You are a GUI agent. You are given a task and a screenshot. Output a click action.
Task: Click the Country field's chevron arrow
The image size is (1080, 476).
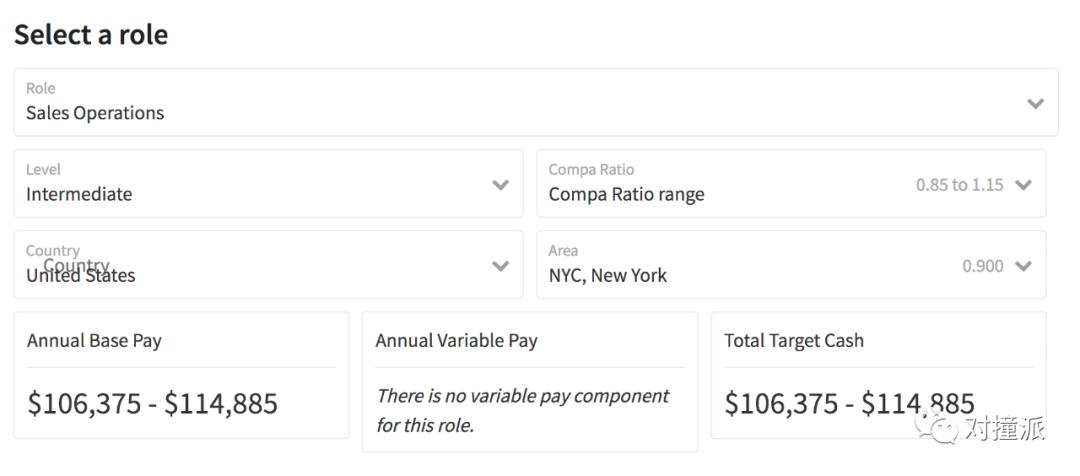click(501, 266)
